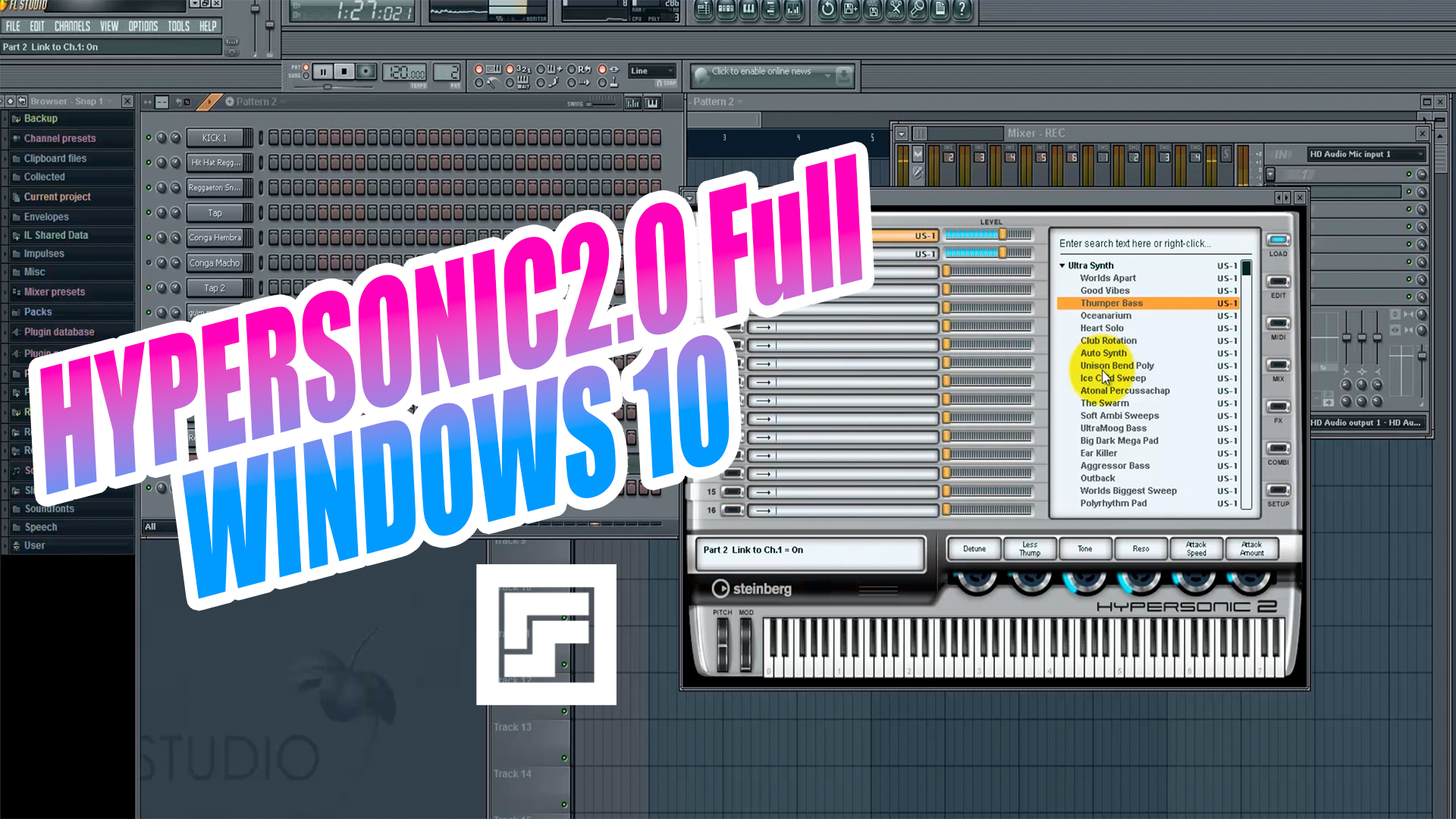Open the VIEW menu
Image resolution: width=1456 pixels, height=819 pixels.
(109, 27)
